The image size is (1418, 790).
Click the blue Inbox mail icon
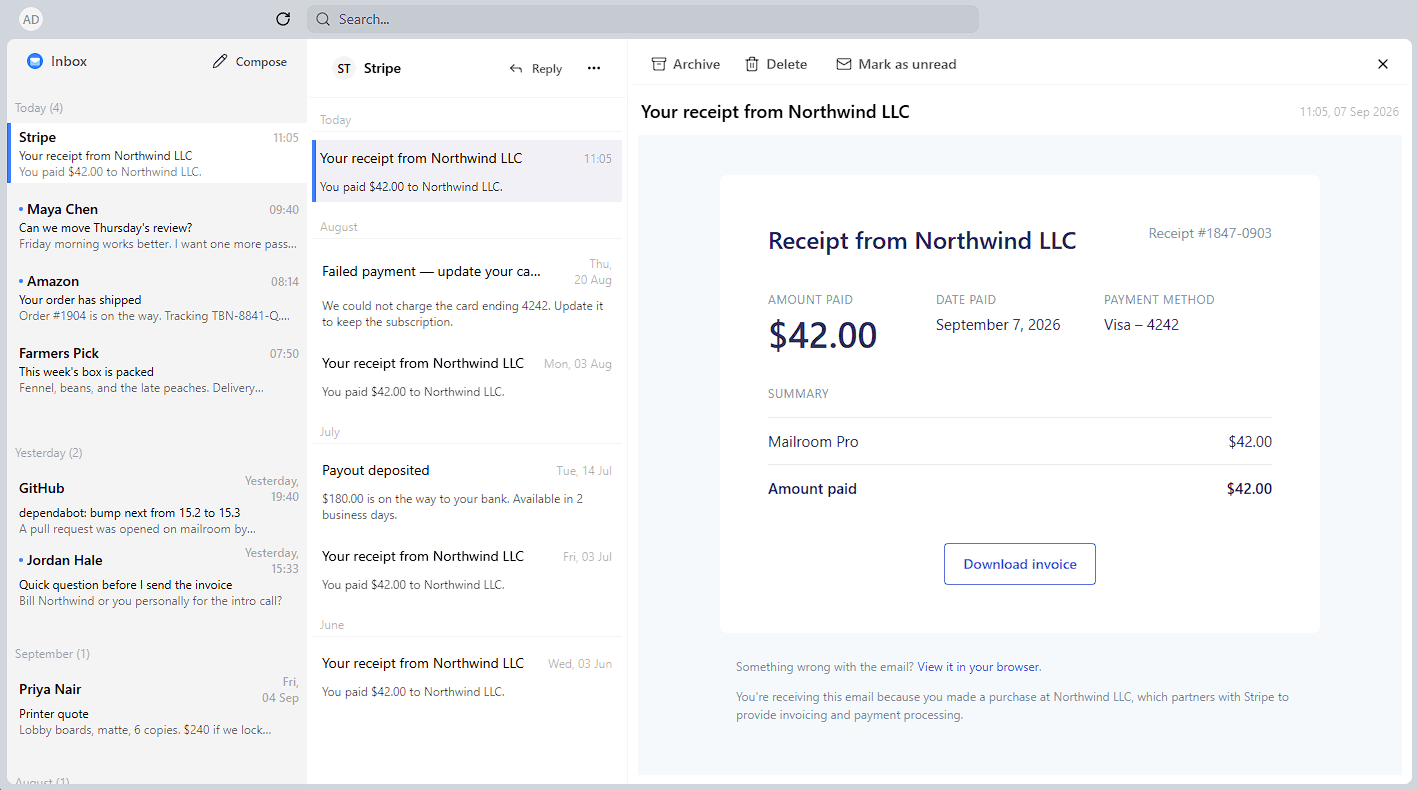35,61
